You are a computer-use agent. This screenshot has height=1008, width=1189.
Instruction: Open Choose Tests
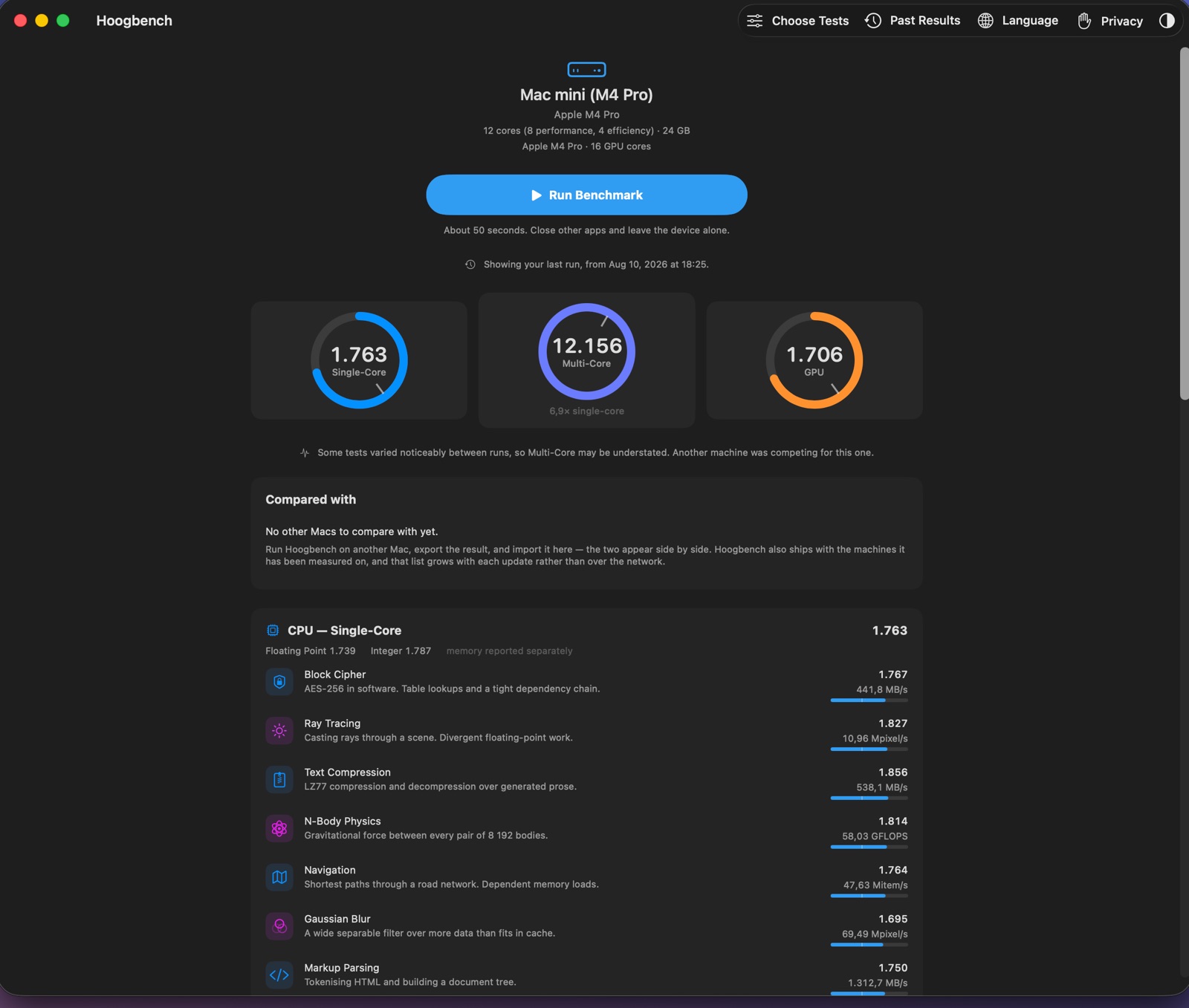(x=797, y=21)
